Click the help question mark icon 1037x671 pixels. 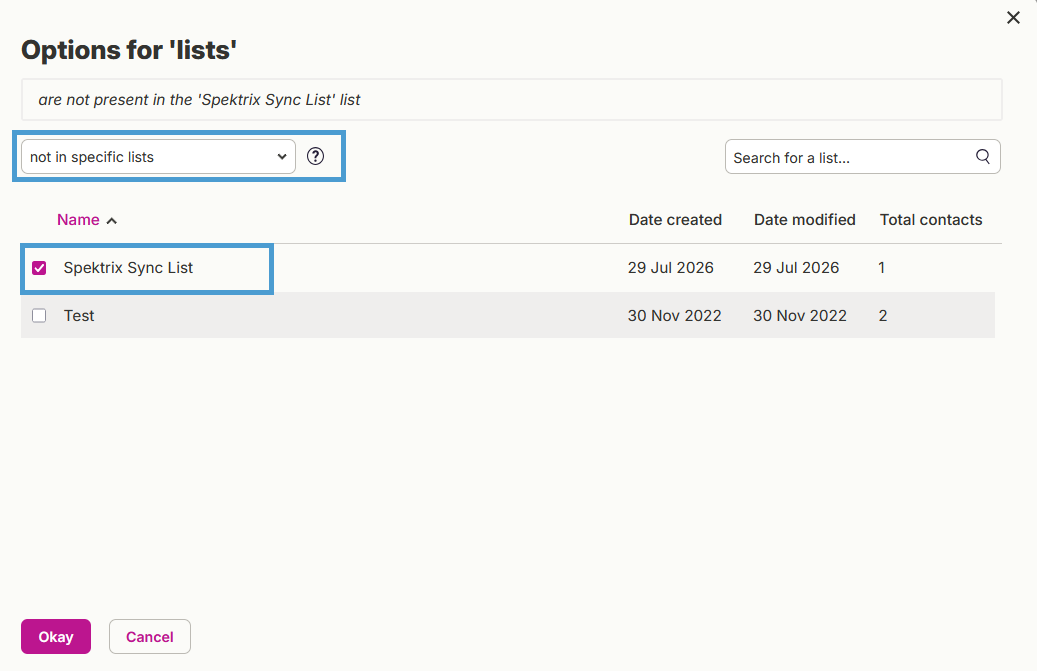315,156
